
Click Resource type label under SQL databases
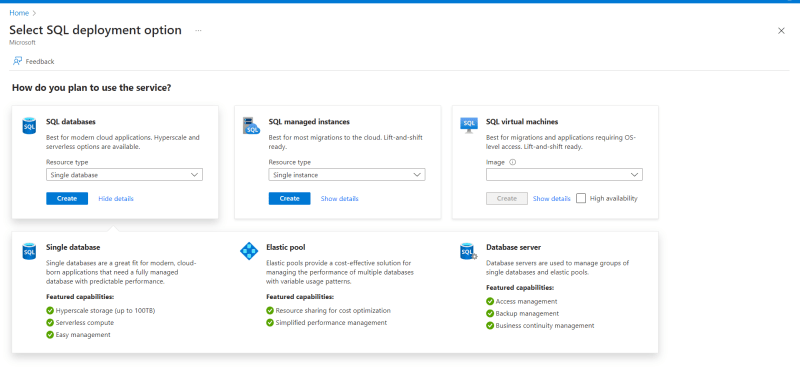[67, 162]
